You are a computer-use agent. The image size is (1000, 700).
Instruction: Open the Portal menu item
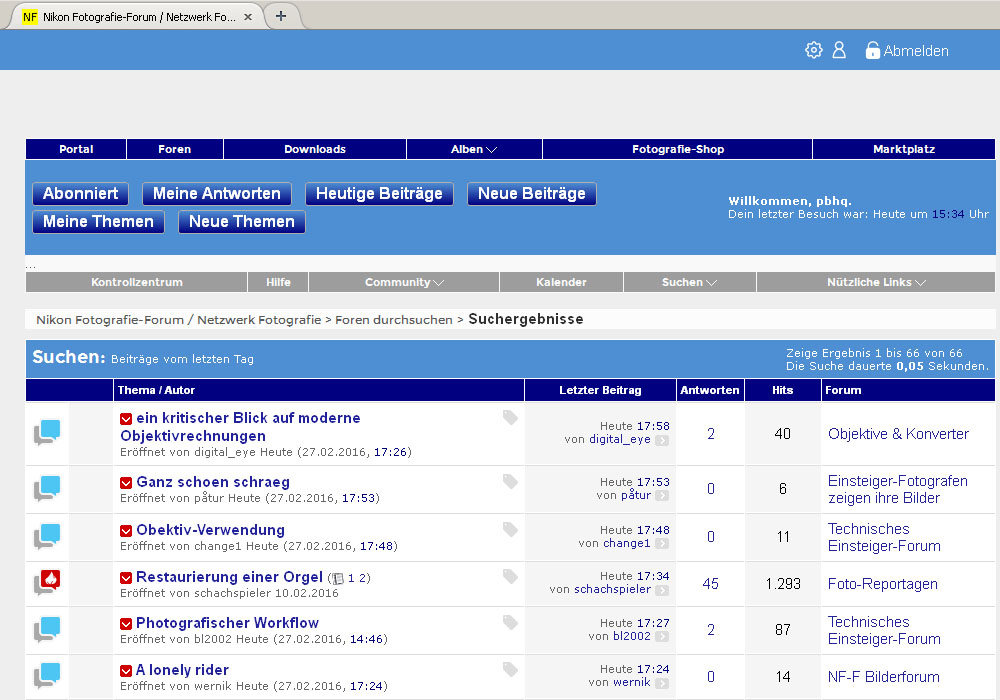[x=76, y=149]
